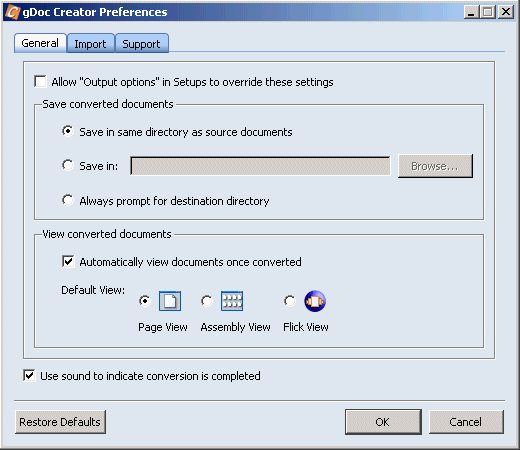Click the Cancel button

466,422
